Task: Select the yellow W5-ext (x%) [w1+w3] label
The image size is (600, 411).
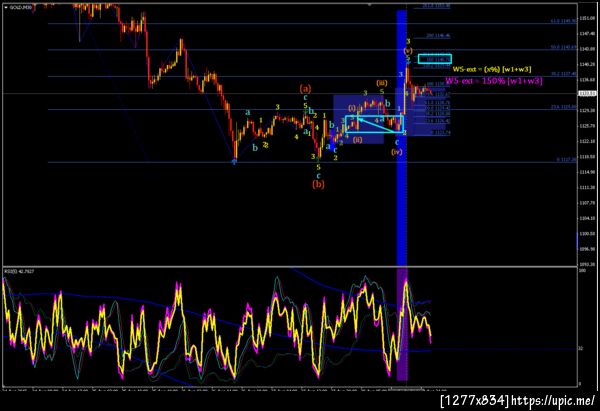Action: coord(492,69)
